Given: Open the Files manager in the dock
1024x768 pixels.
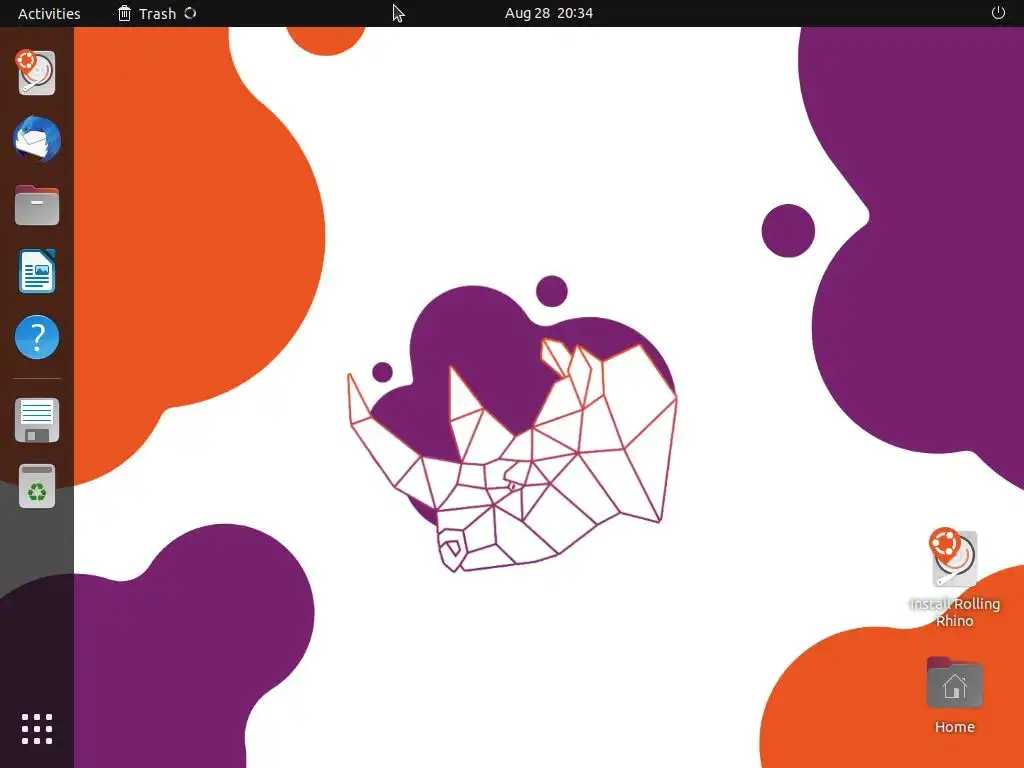Looking at the screenshot, I should pos(37,205).
